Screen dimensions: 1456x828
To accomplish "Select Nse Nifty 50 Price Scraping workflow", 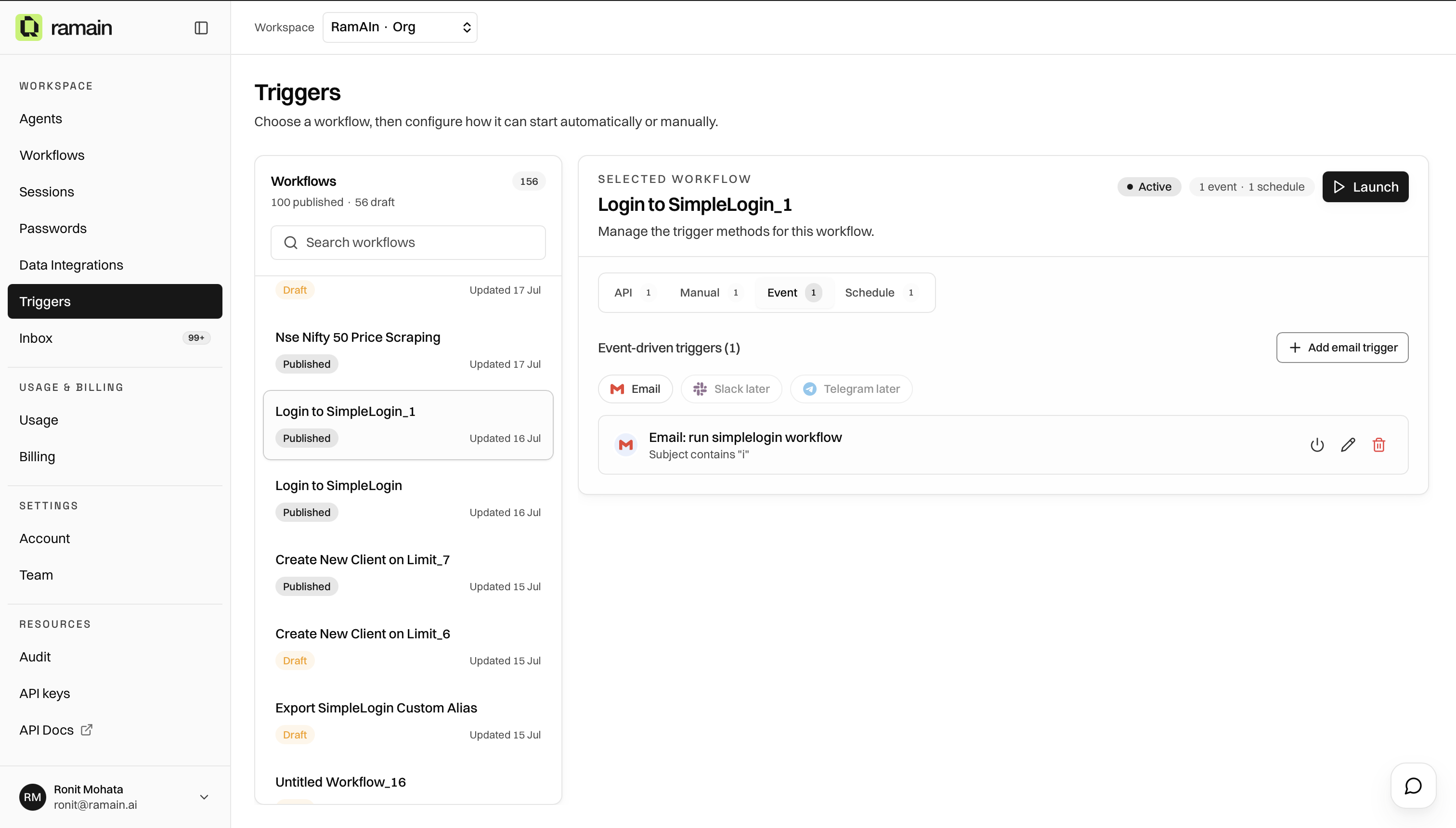I will (408, 350).
